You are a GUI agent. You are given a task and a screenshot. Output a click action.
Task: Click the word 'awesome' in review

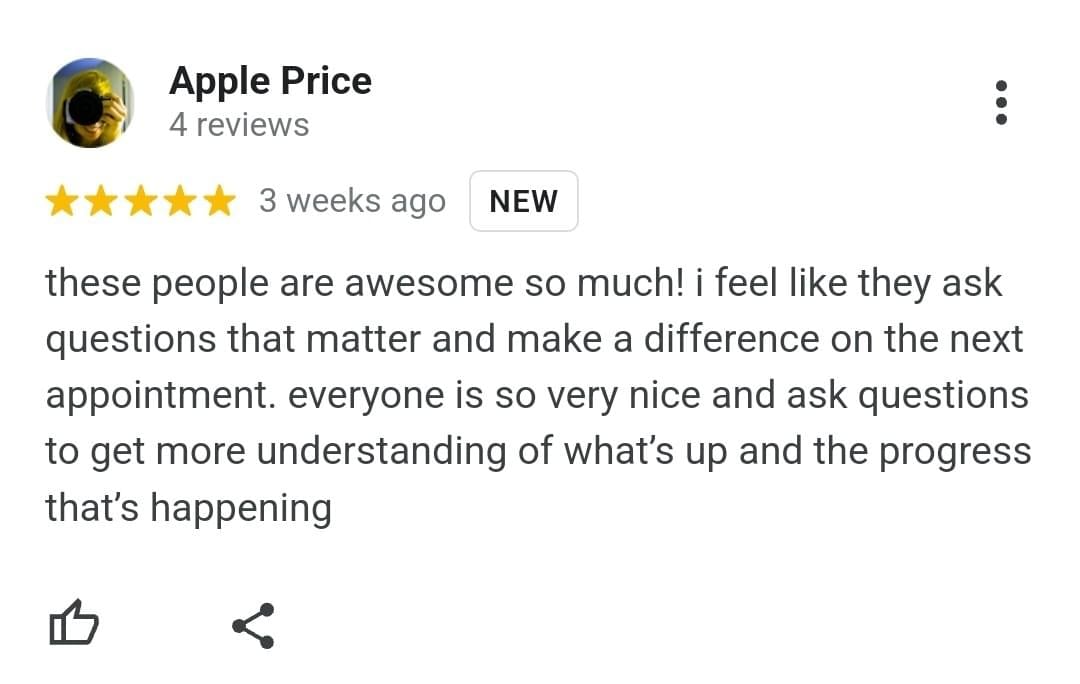[x=429, y=284]
